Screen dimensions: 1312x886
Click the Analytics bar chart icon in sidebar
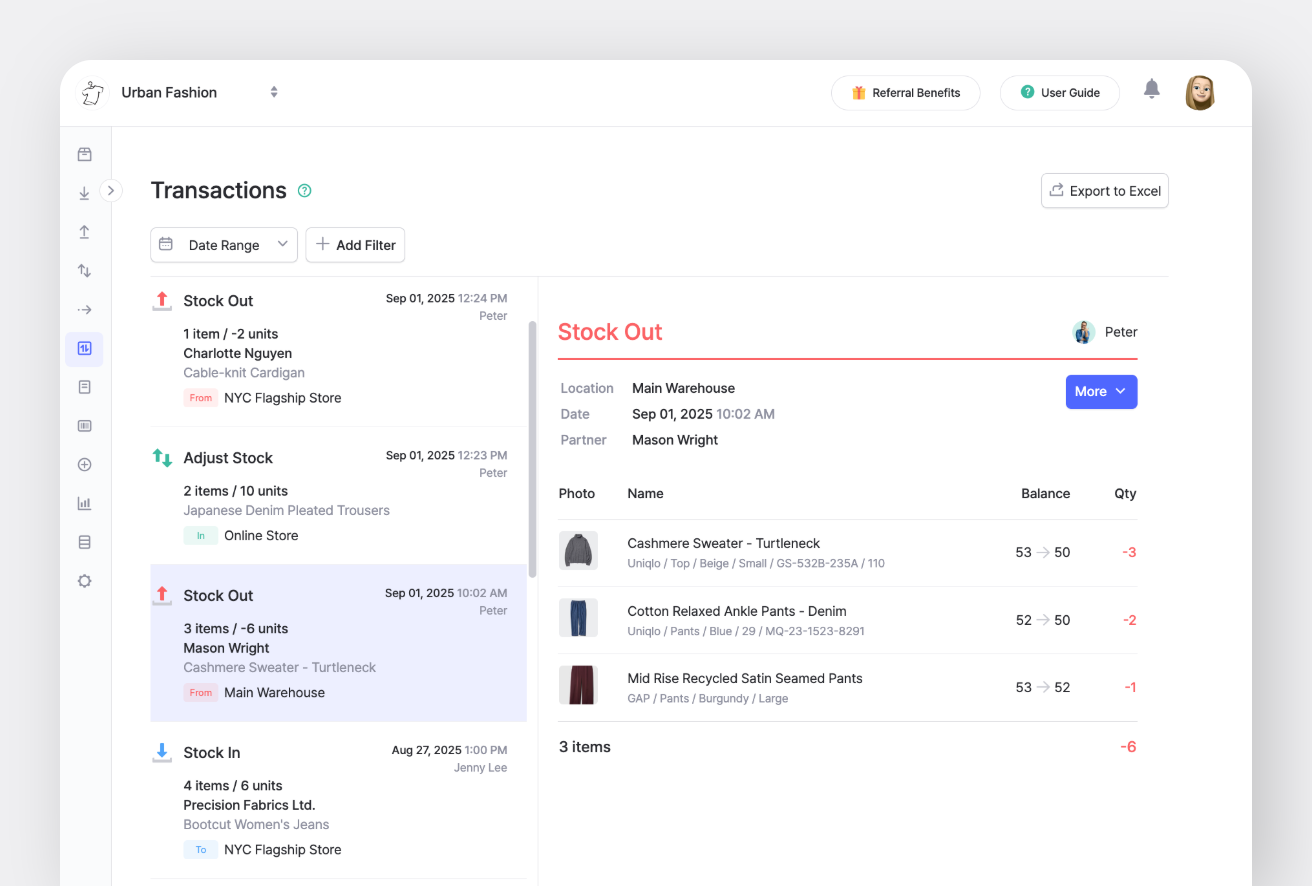click(84, 503)
